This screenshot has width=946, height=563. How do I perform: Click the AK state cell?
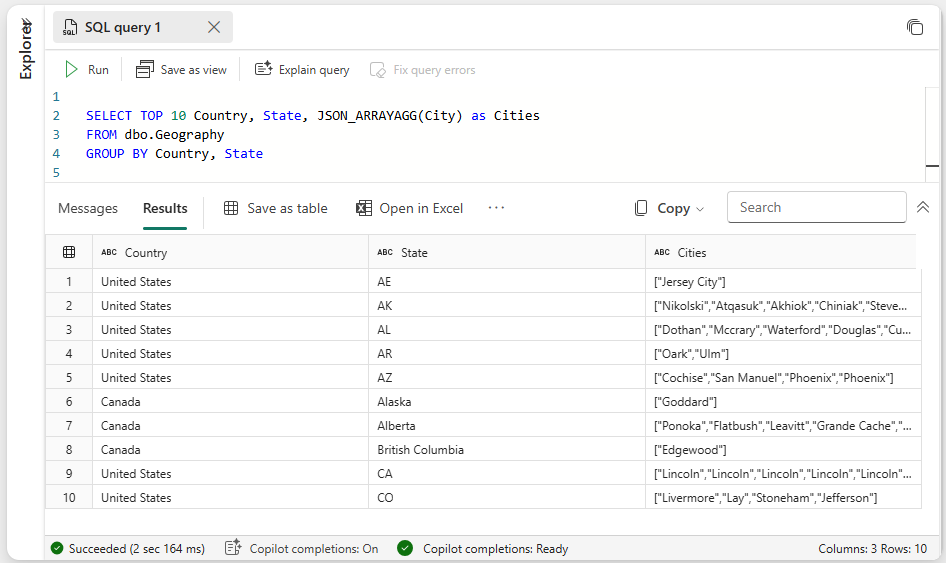coord(507,305)
